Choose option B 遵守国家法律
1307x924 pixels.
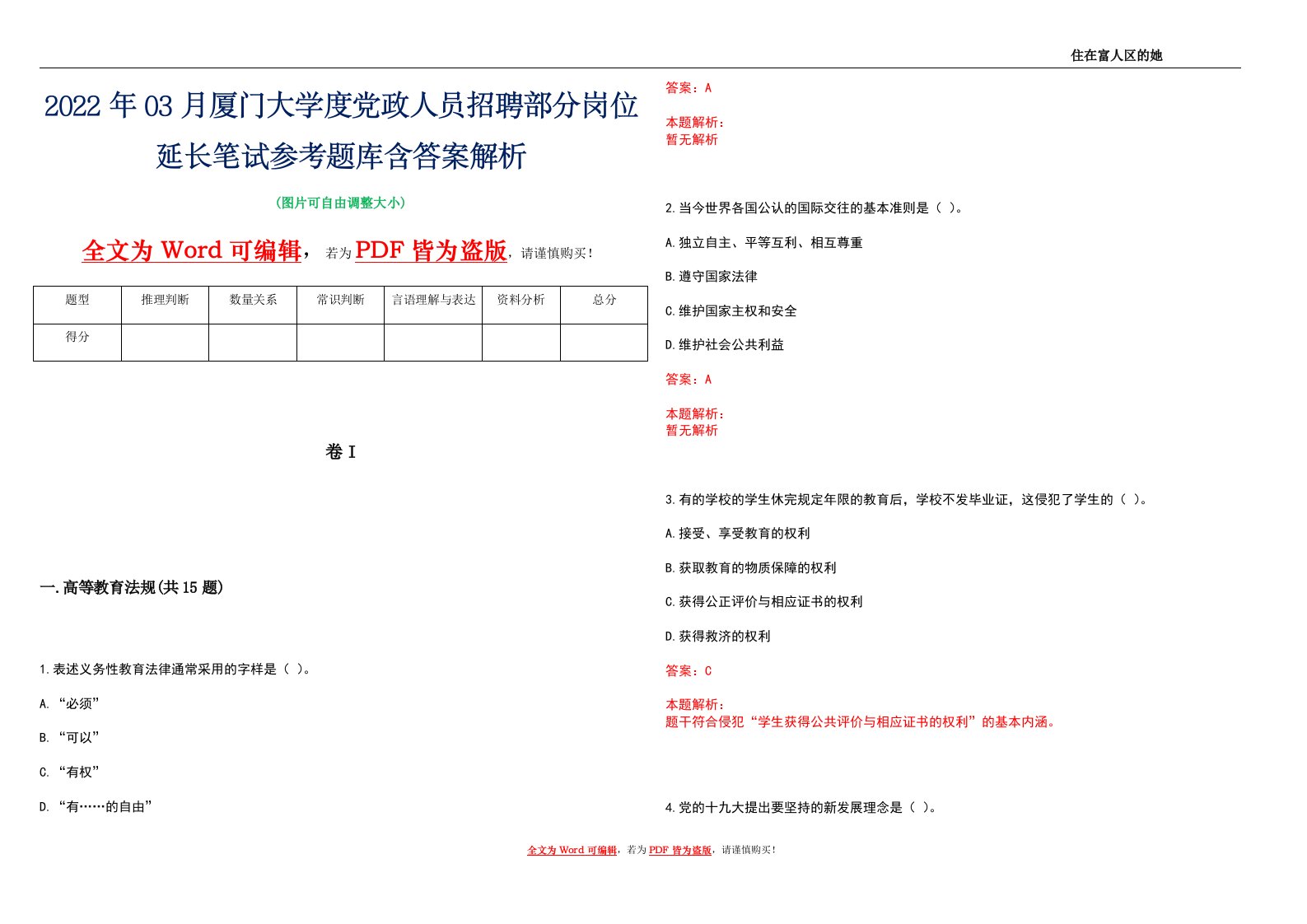pyautogui.click(x=712, y=277)
